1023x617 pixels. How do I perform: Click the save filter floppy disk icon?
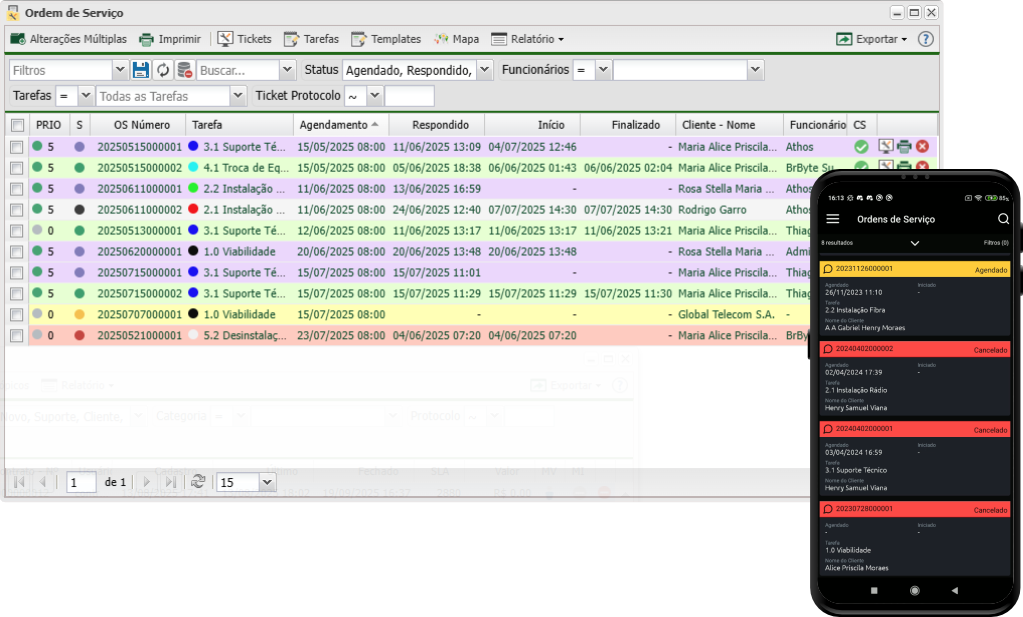[x=141, y=70]
